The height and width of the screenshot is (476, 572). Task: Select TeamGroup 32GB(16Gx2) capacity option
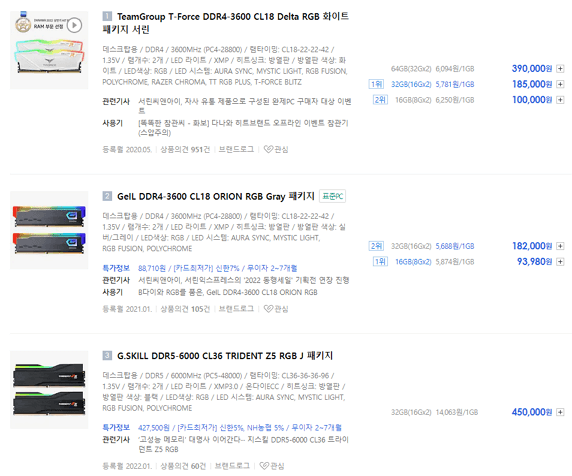click(411, 85)
